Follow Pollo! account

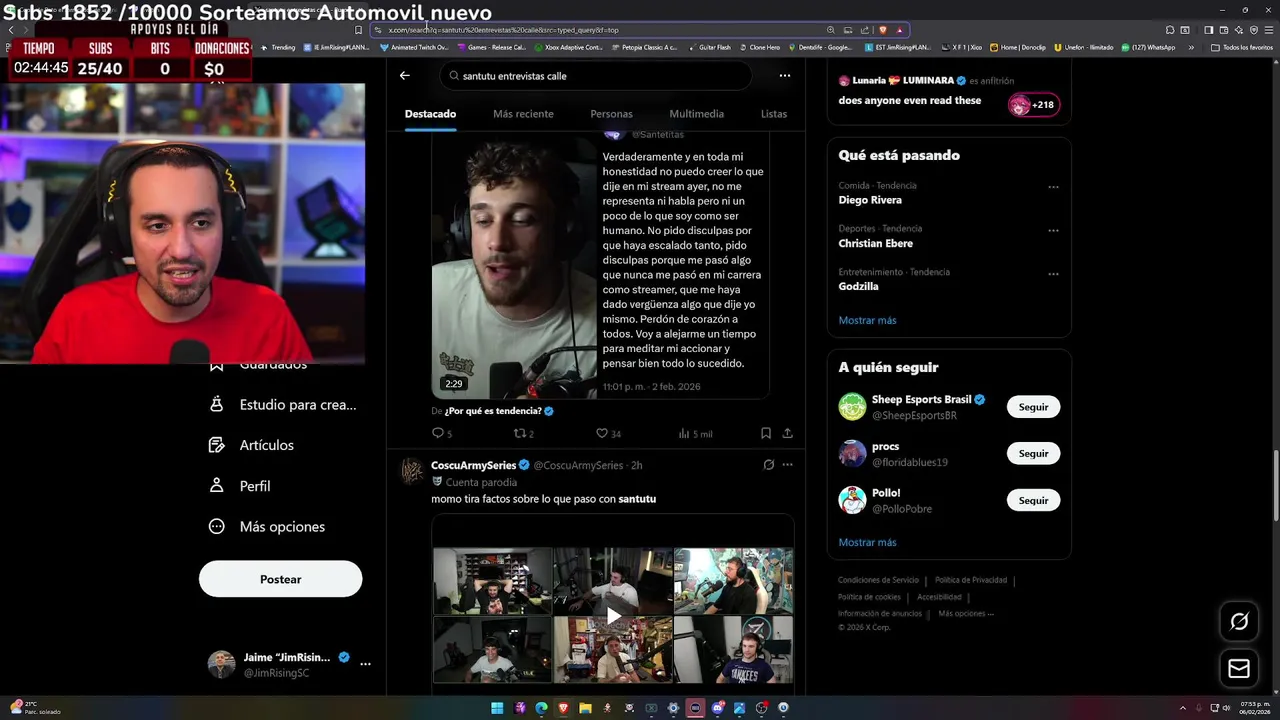[x=1033, y=500]
